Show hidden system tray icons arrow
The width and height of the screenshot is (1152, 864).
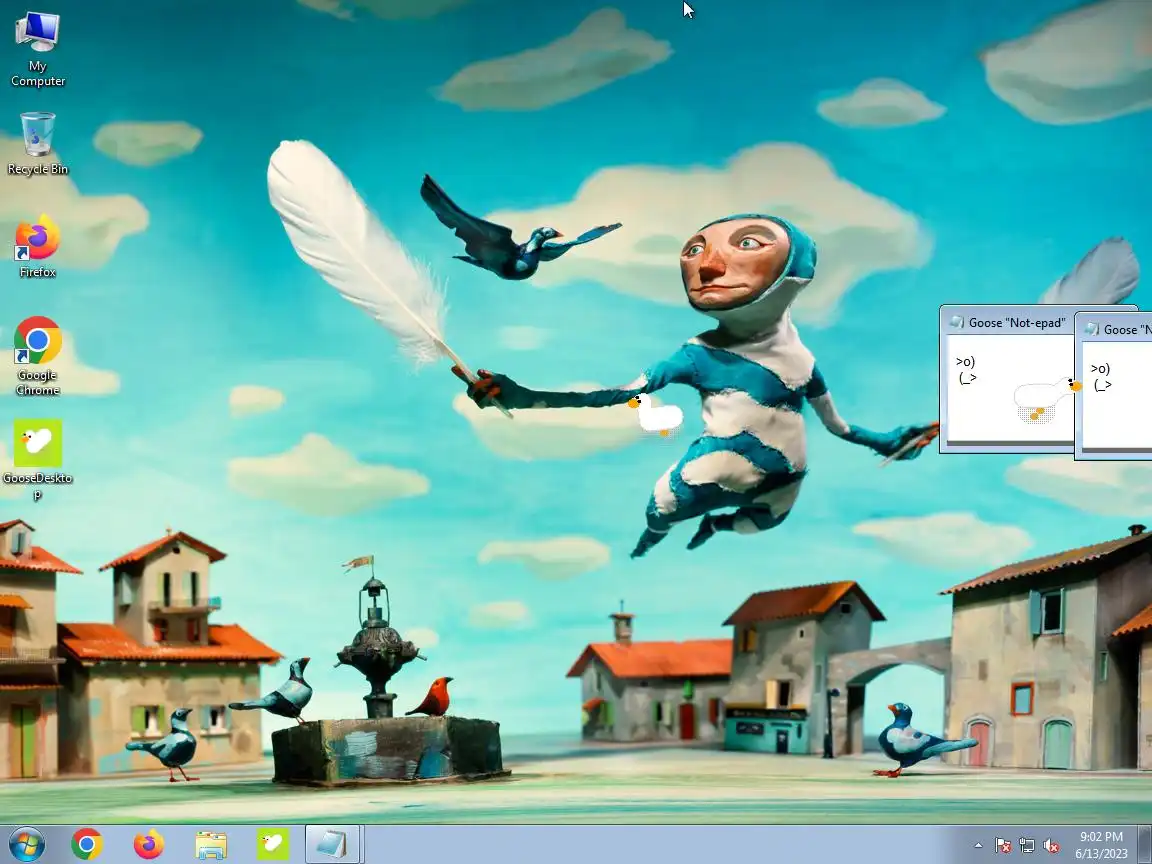coord(978,846)
